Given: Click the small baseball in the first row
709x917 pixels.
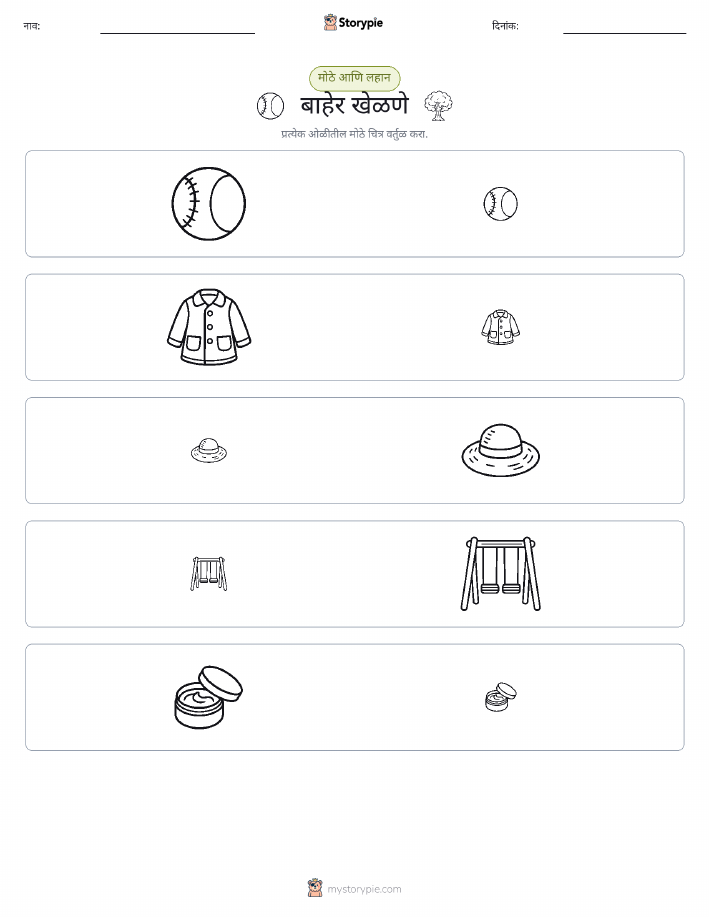Looking at the screenshot, I should pos(501,204).
